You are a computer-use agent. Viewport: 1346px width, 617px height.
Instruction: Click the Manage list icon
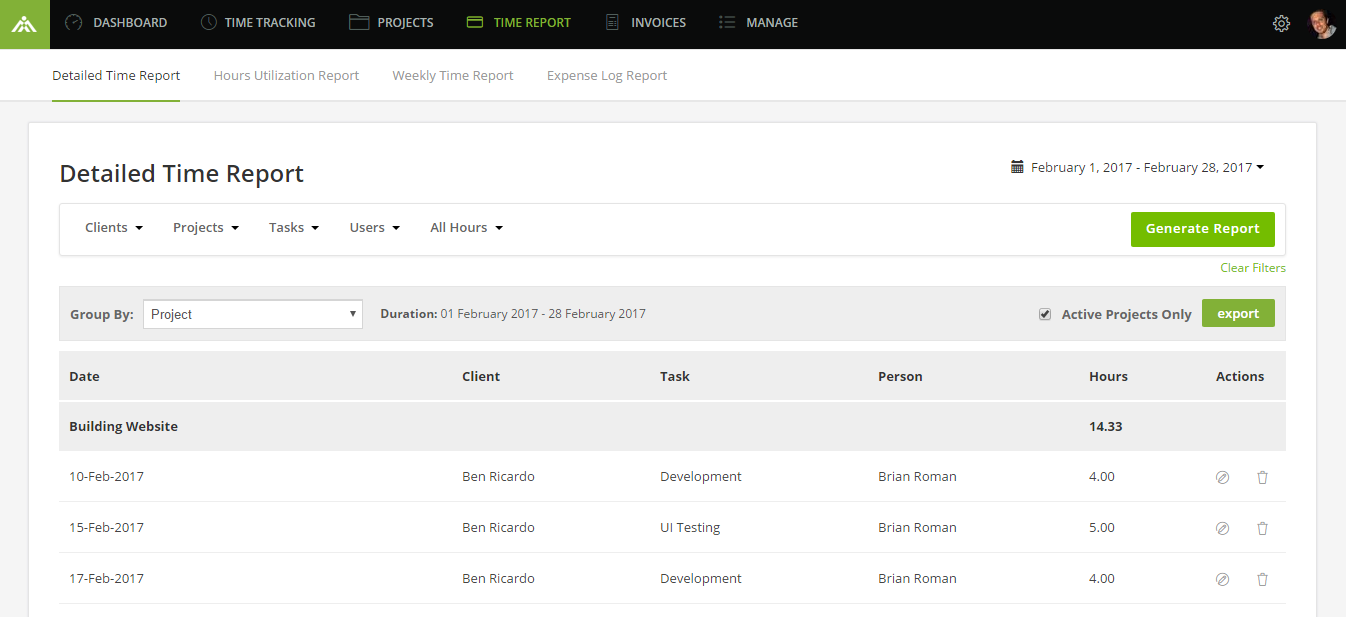(727, 22)
